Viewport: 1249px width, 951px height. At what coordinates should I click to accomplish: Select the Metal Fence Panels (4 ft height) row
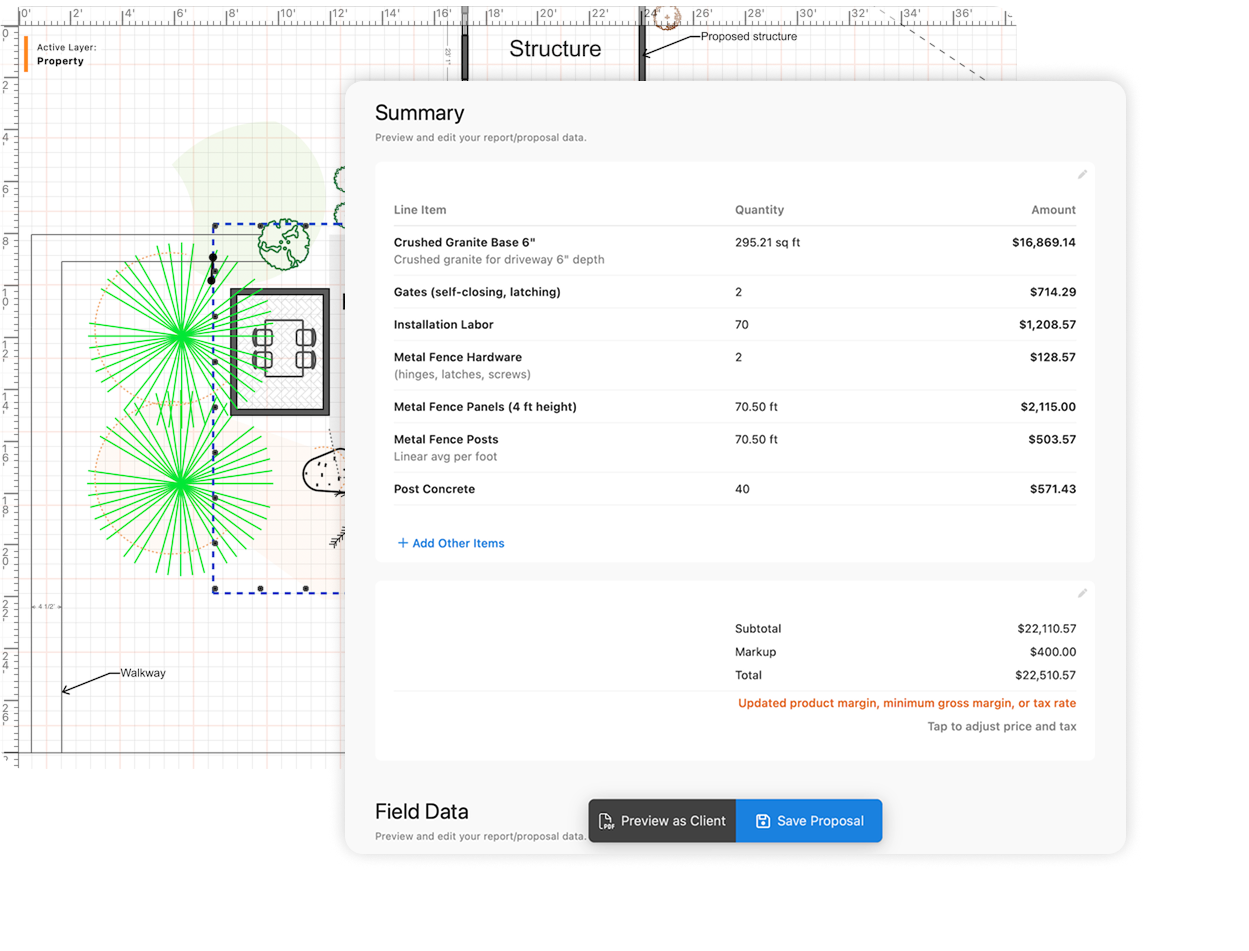[735, 407]
